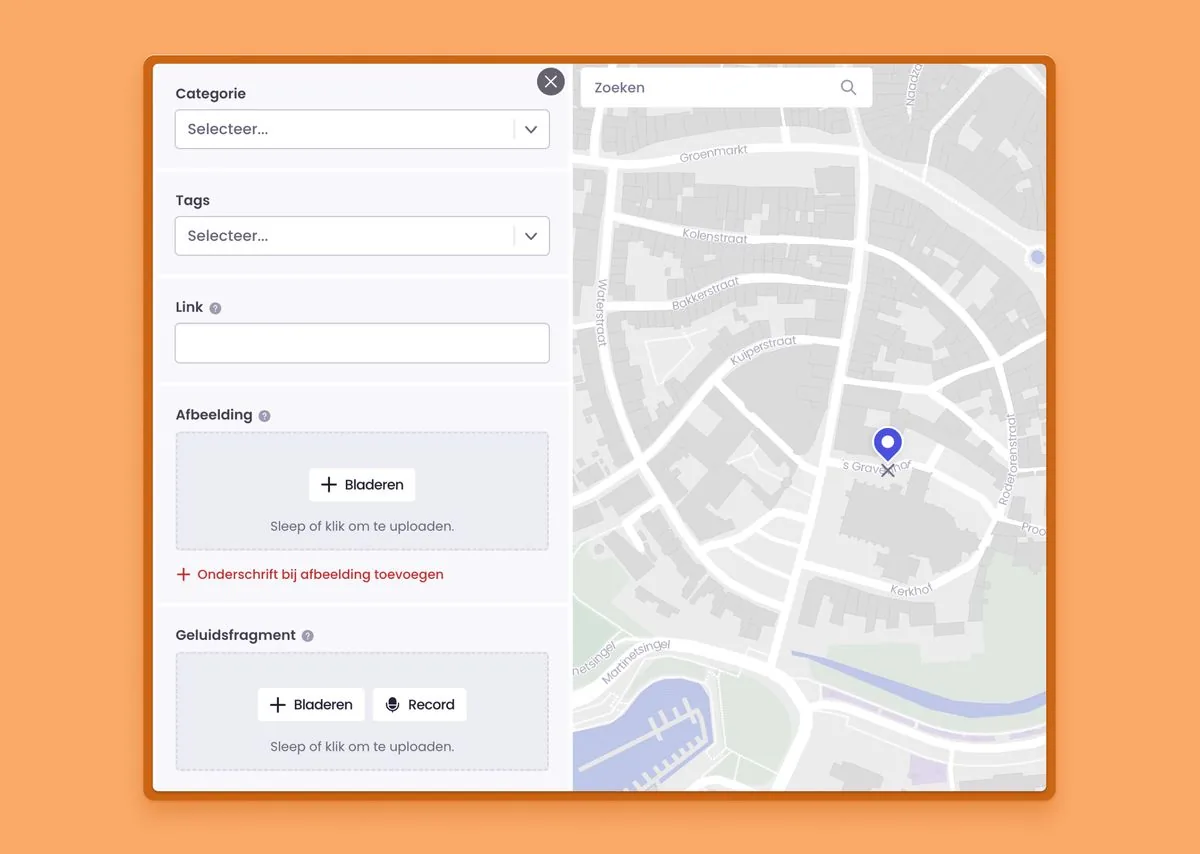Screen dimensions: 1200x854
Task: Click the Link input field
Action: pos(362,342)
